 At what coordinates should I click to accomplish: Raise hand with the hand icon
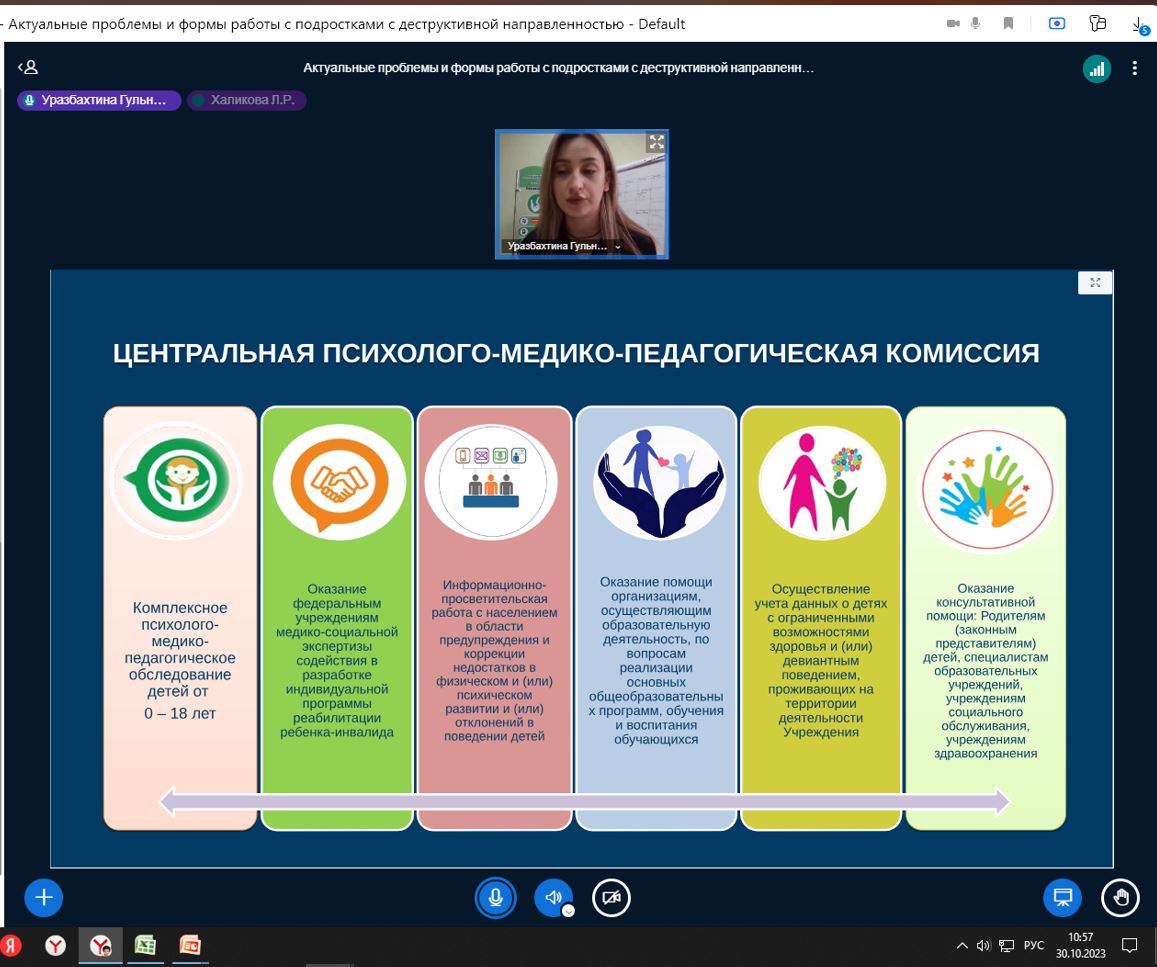[x=1120, y=897]
